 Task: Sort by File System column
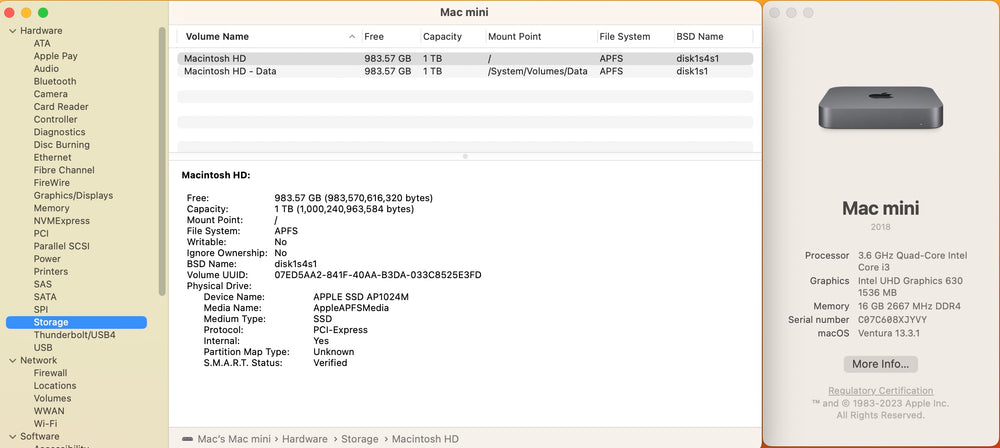coord(625,36)
